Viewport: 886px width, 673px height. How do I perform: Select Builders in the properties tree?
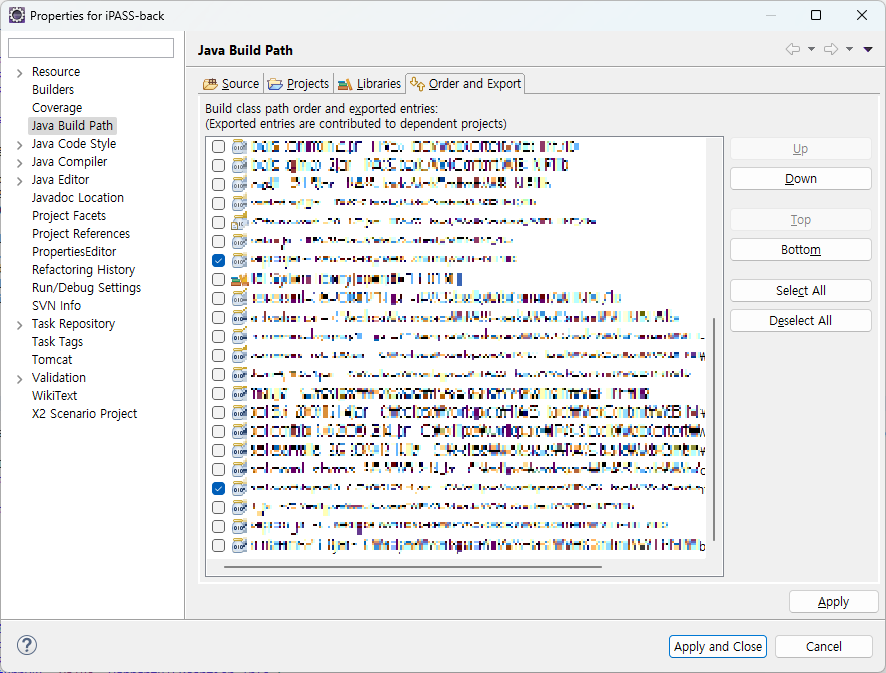click(53, 89)
